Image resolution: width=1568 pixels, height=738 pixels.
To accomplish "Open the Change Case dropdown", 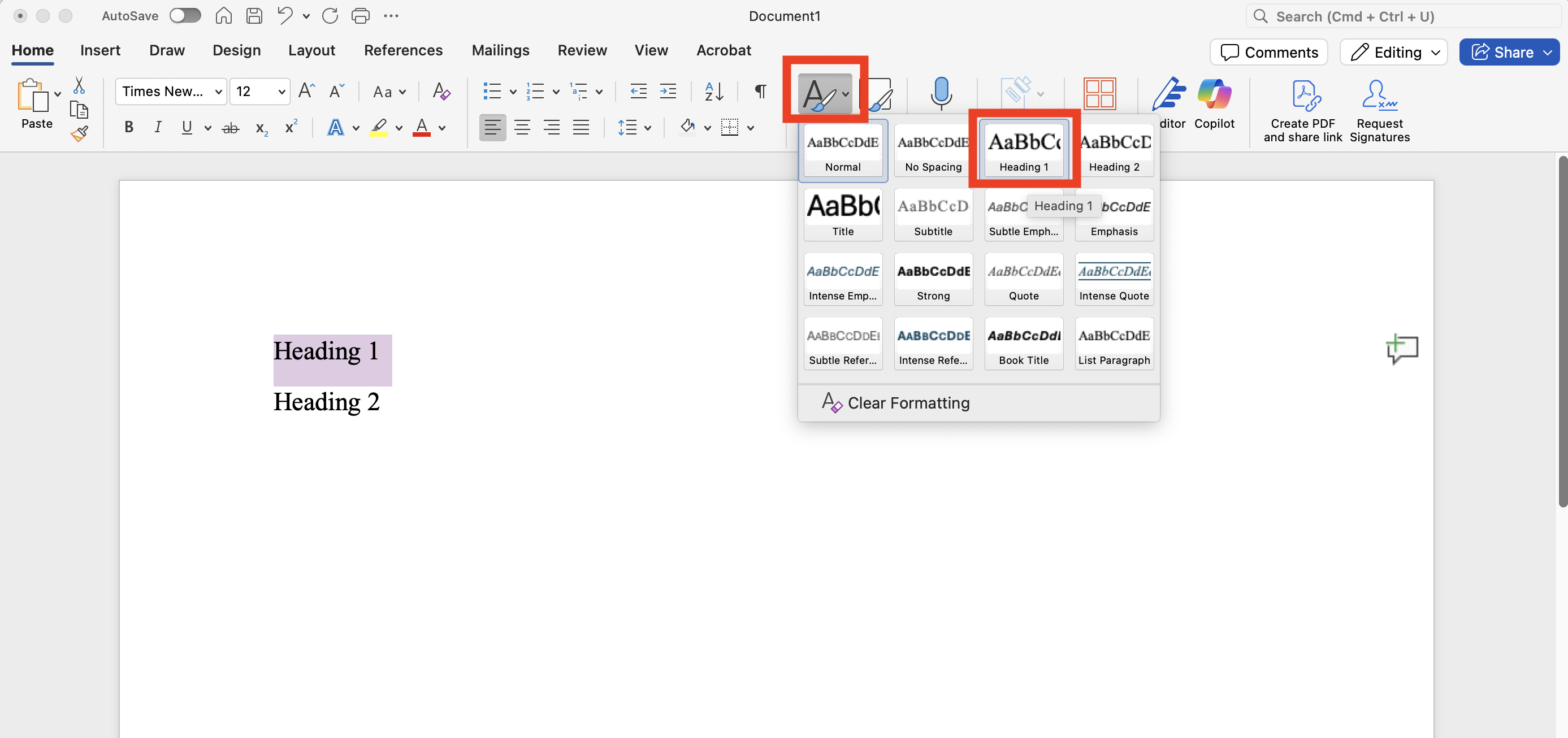I will point(389,92).
